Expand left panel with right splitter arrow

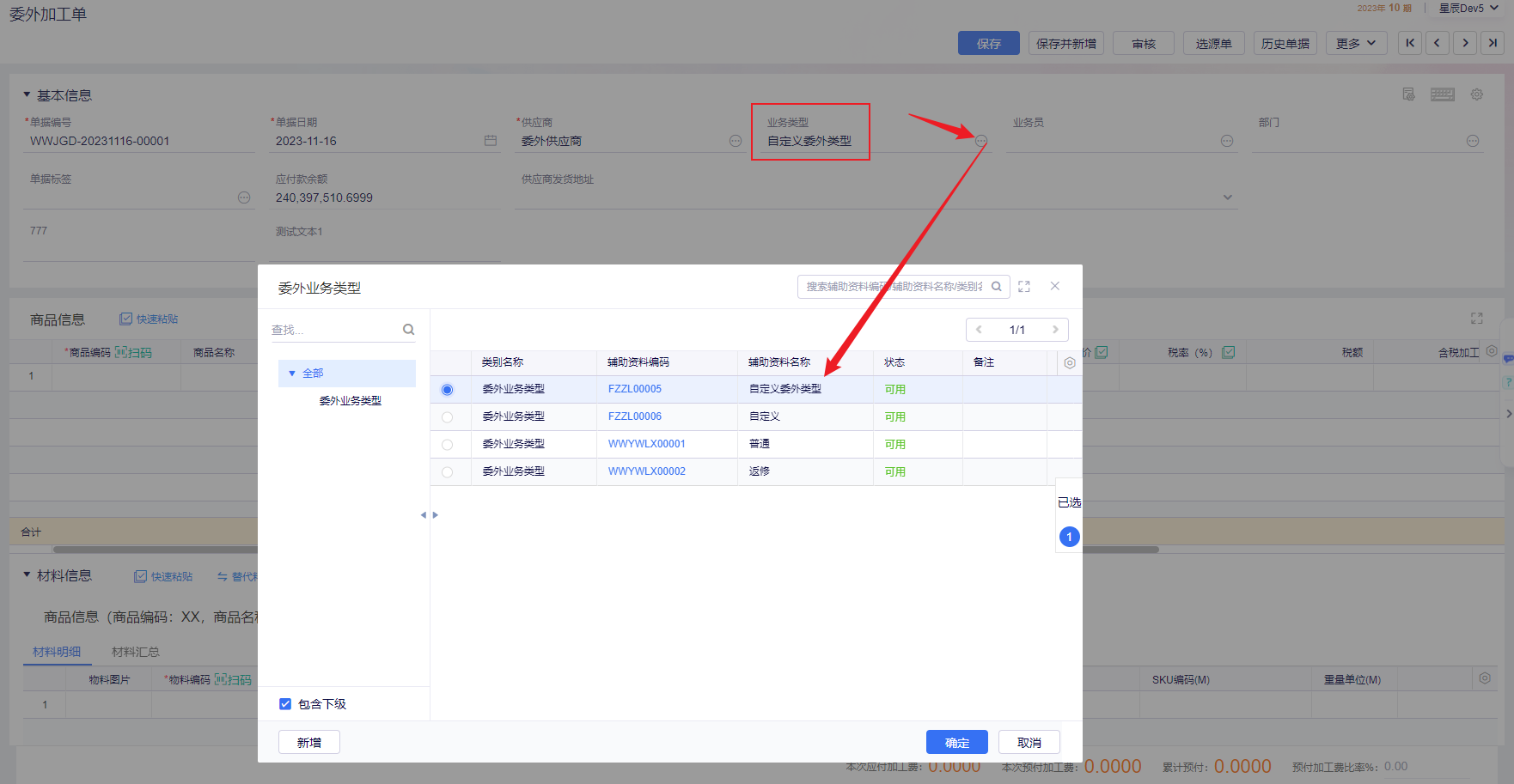click(436, 515)
